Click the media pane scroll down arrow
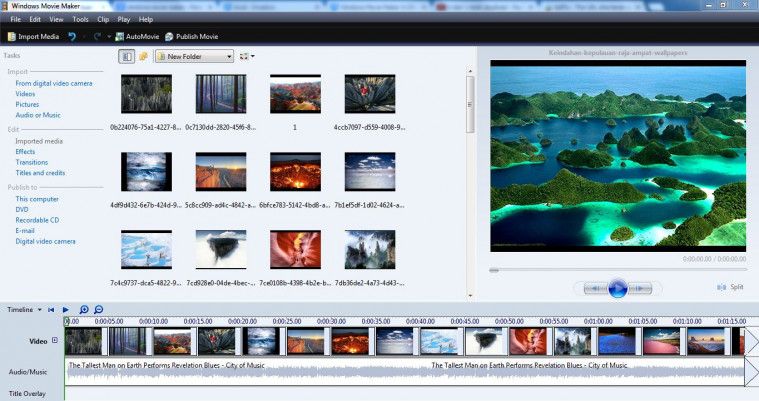The image size is (759, 401). [x=470, y=295]
